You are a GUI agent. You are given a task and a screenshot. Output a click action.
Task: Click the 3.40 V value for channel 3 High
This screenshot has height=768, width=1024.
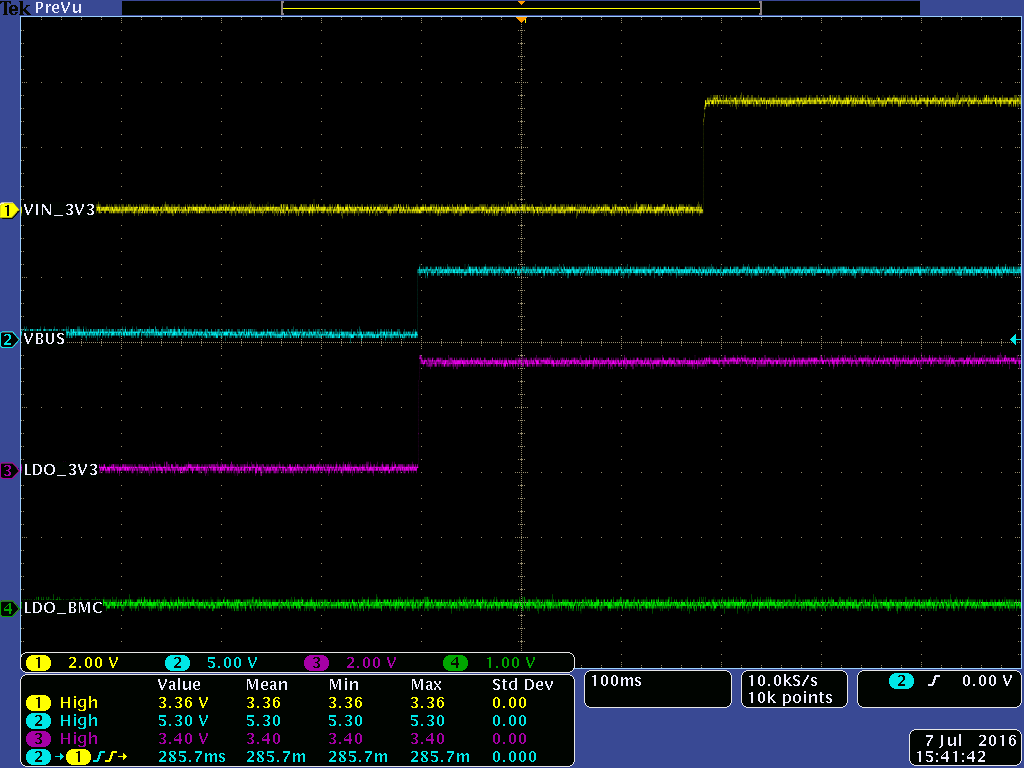pos(184,739)
